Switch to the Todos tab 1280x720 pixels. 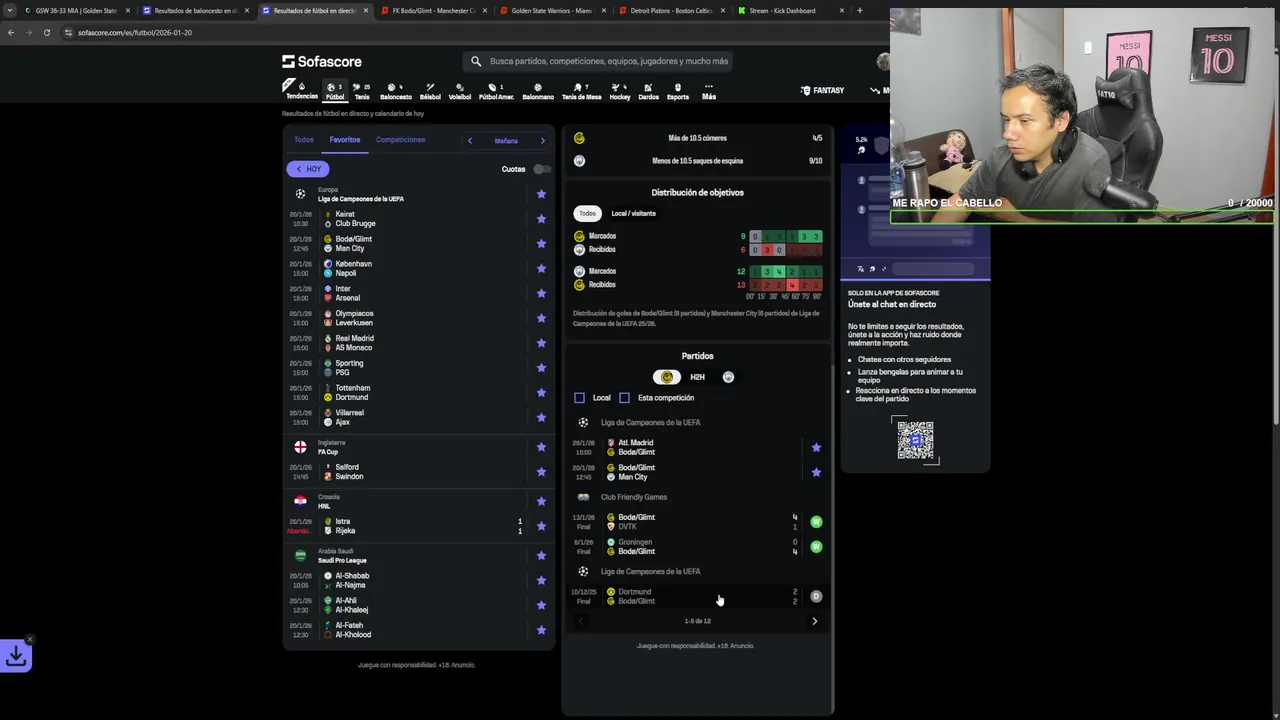click(304, 140)
